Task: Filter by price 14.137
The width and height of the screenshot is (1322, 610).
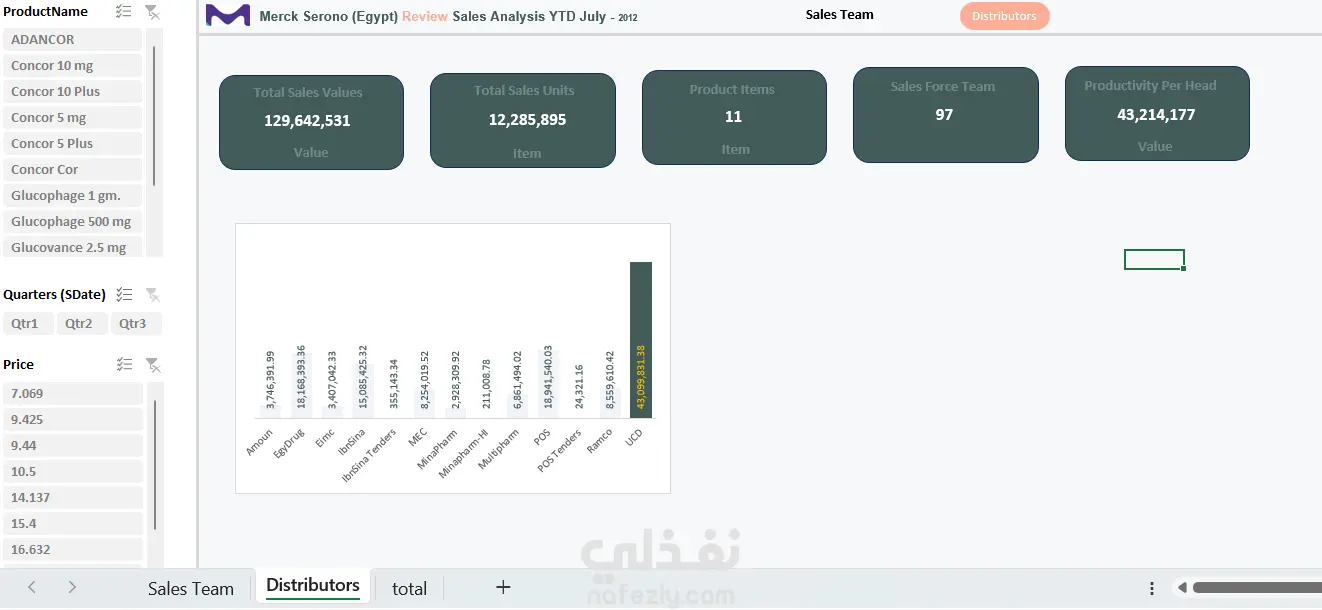Action: coord(73,497)
